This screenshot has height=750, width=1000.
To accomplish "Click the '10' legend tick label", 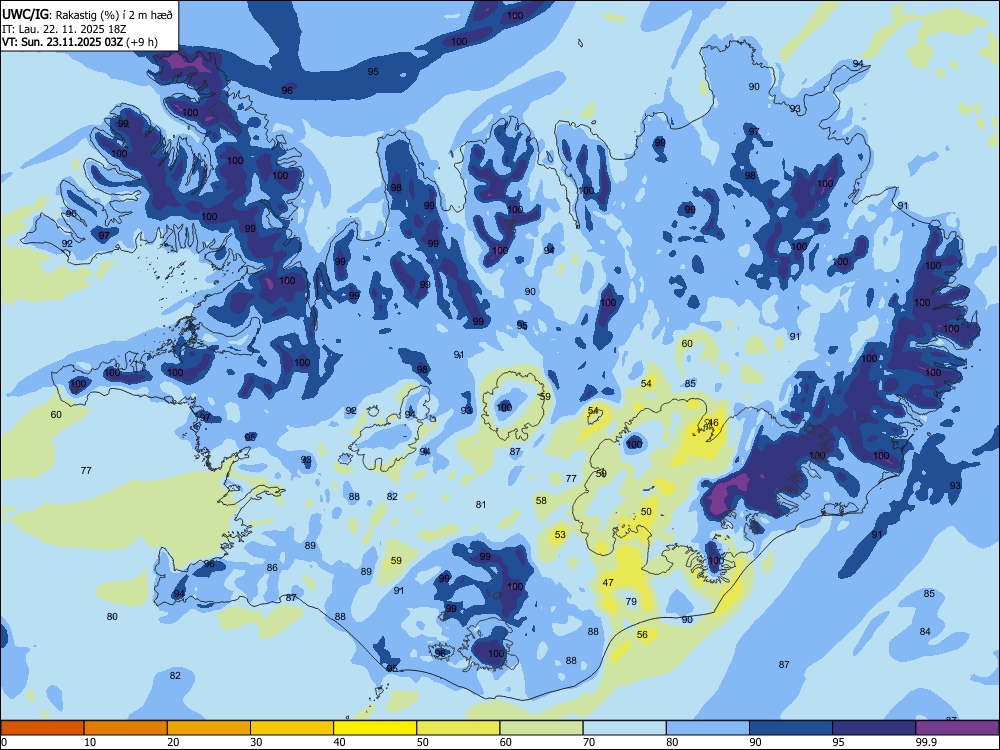I will pyautogui.click(x=90, y=742).
